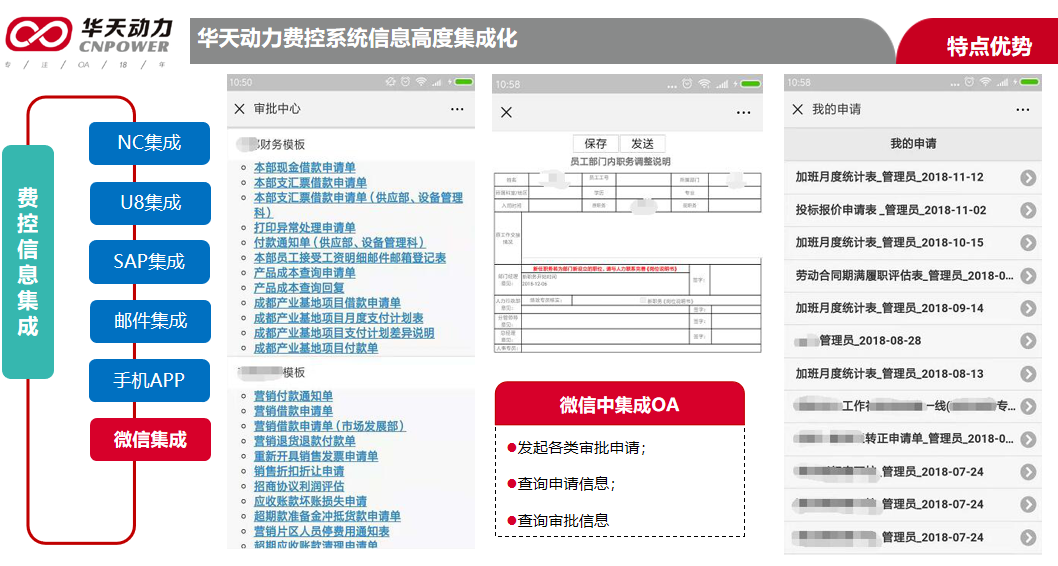Click the 华天动力 CNPOWER logo
Screen dimensions: 1058x566
click(x=88, y=35)
